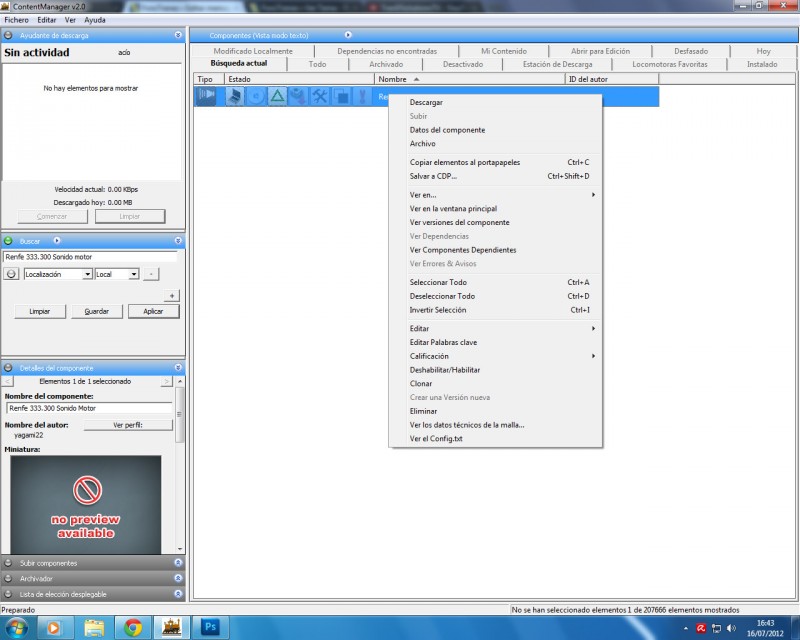Viewport: 800px width, 640px height.
Task: Click the download arrow status icon in the row
Action: pyautogui.click(x=299, y=96)
